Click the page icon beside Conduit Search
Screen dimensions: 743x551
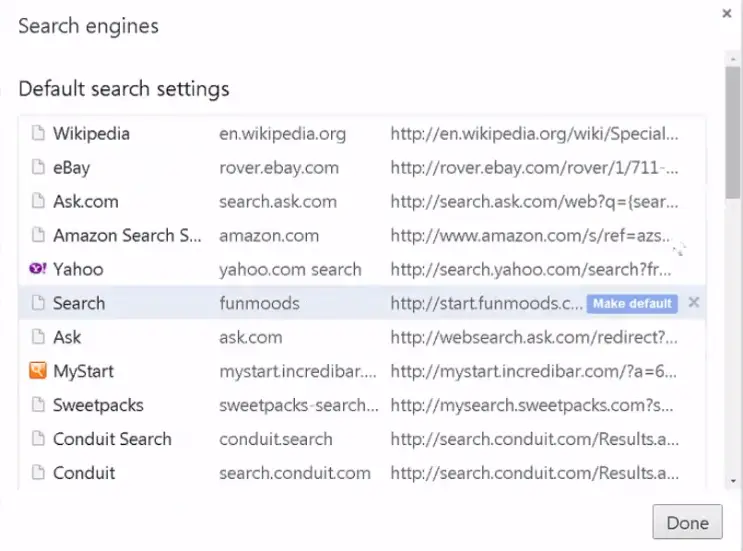[38, 439]
